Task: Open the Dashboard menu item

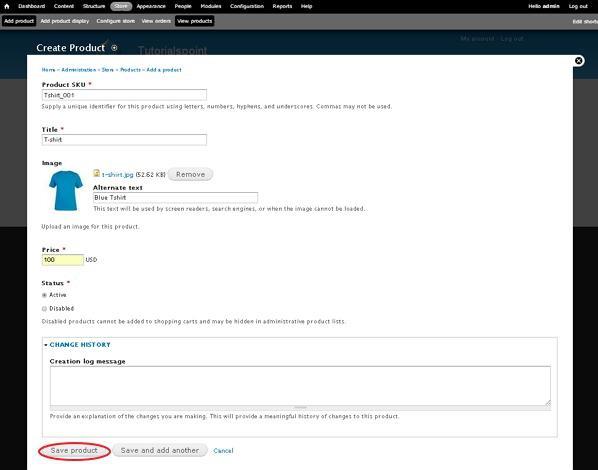Action: point(32,6)
